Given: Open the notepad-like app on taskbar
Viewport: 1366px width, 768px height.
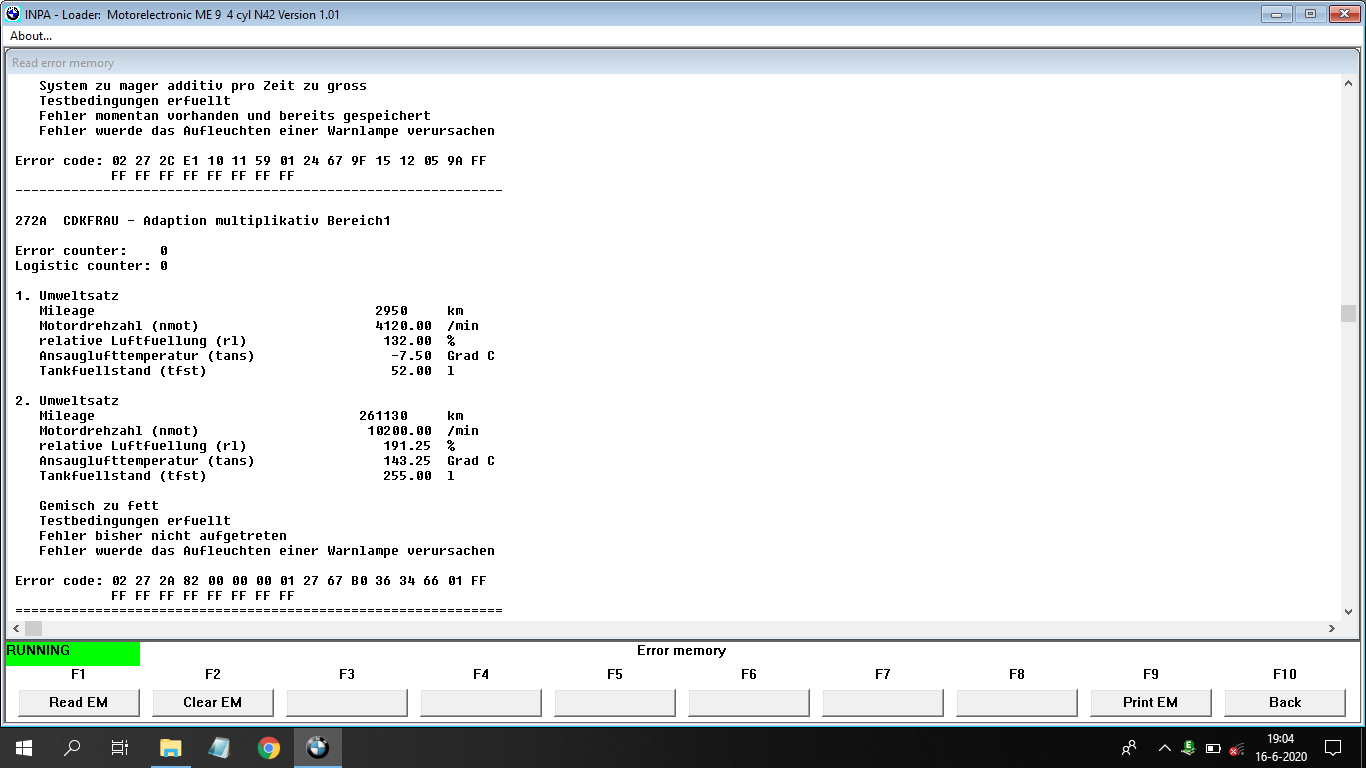Looking at the screenshot, I should (x=219, y=748).
